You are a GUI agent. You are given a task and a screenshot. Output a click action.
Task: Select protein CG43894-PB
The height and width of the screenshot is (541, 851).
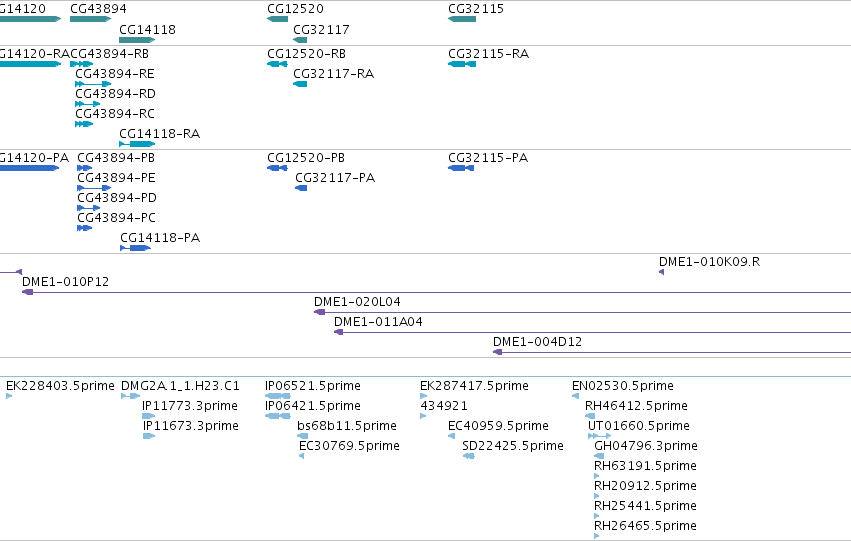point(84,168)
